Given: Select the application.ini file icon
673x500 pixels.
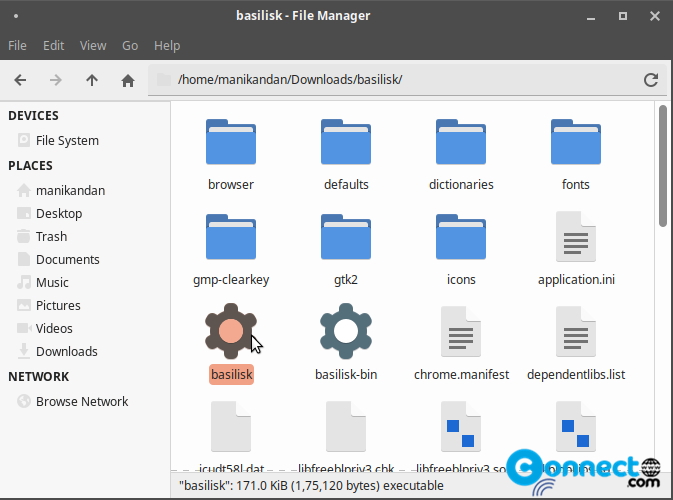Looking at the screenshot, I should click(x=576, y=236).
